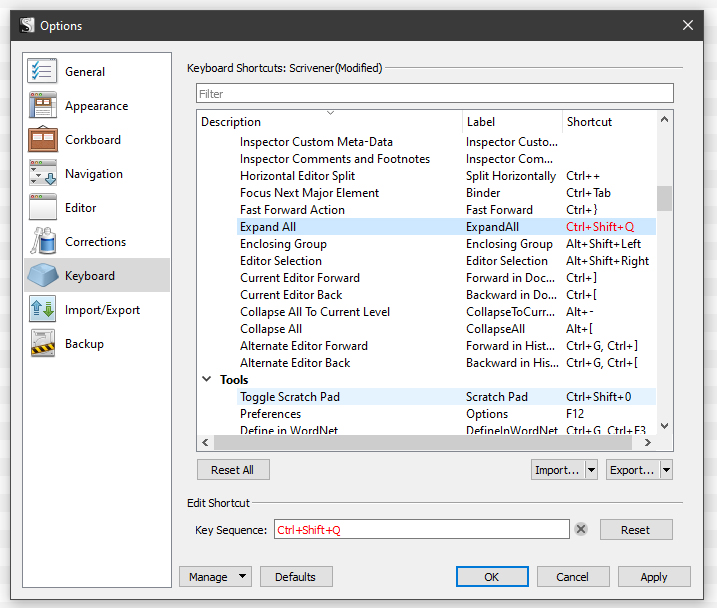The height and width of the screenshot is (608, 717).
Task: Select the Collapse All row
Action: pyautogui.click(x=446, y=329)
